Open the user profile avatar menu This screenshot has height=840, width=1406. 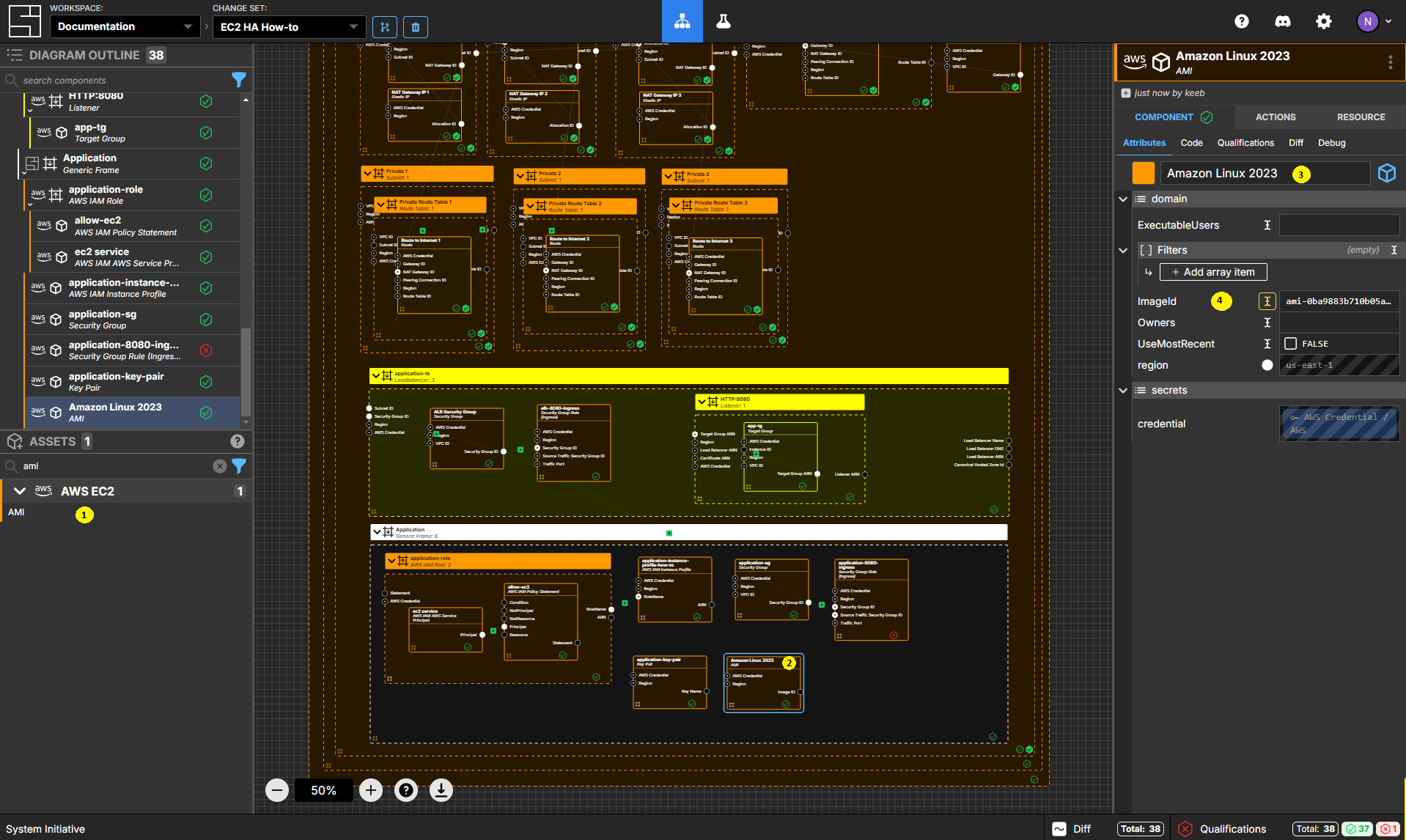[x=1374, y=21]
